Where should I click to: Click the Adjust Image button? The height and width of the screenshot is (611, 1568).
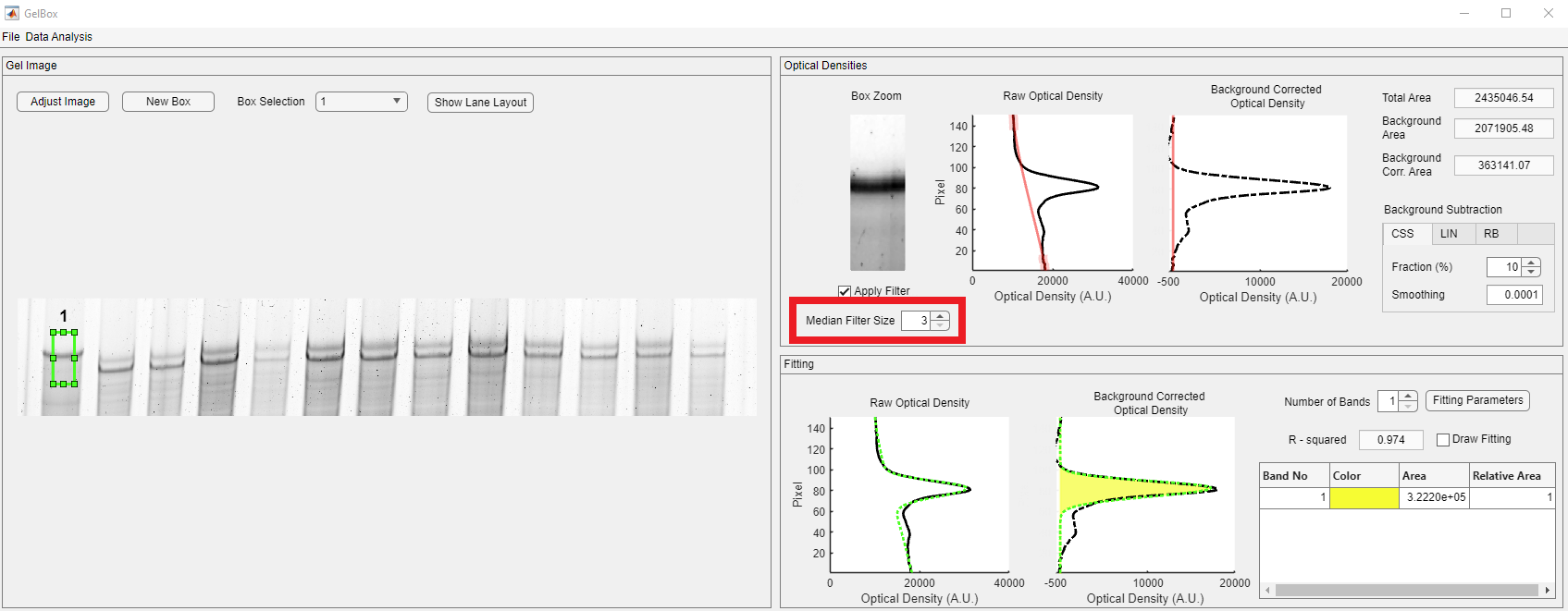pos(63,102)
